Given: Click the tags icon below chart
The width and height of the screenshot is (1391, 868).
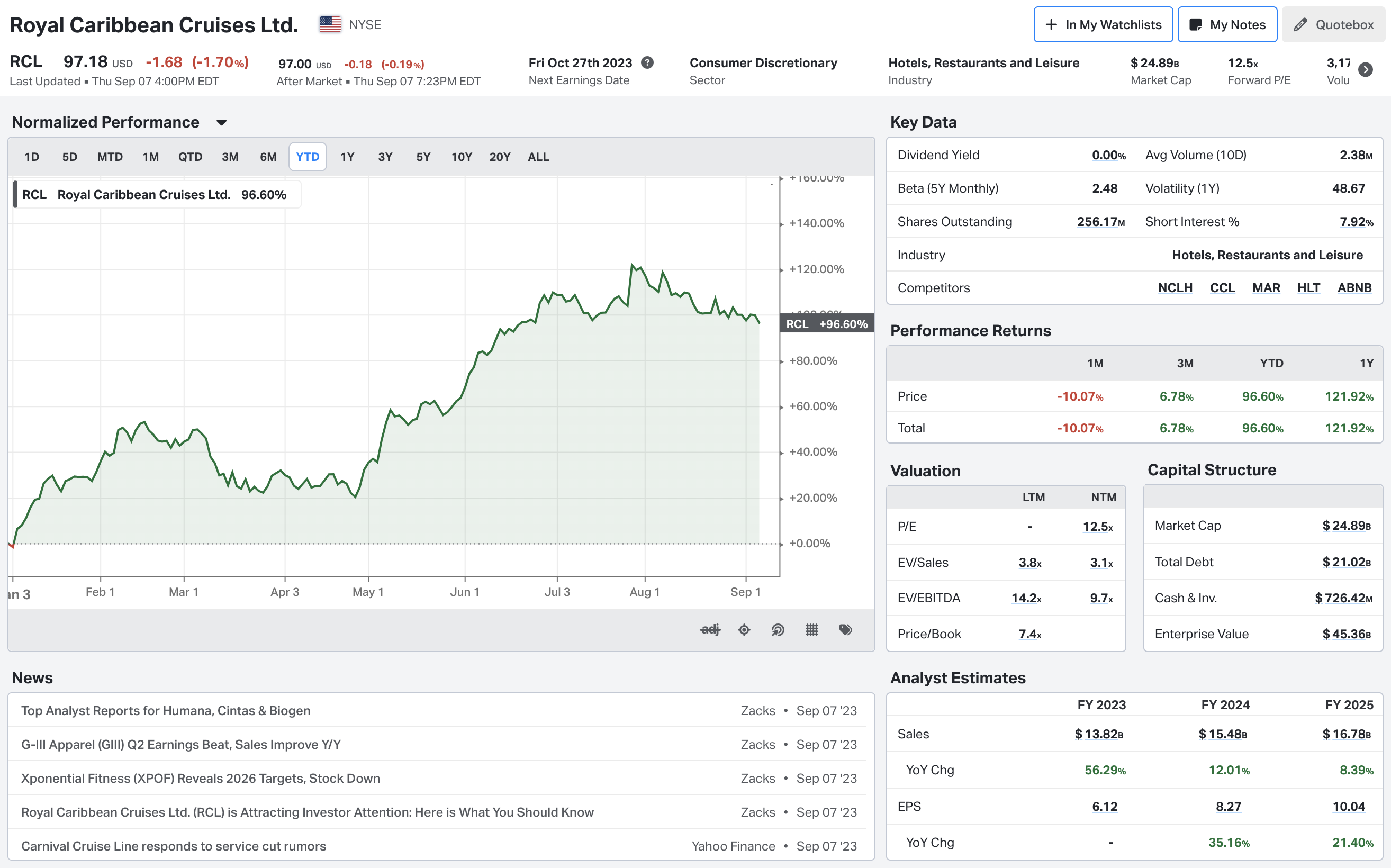Looking at the screenshot, I should click(845, 630).
